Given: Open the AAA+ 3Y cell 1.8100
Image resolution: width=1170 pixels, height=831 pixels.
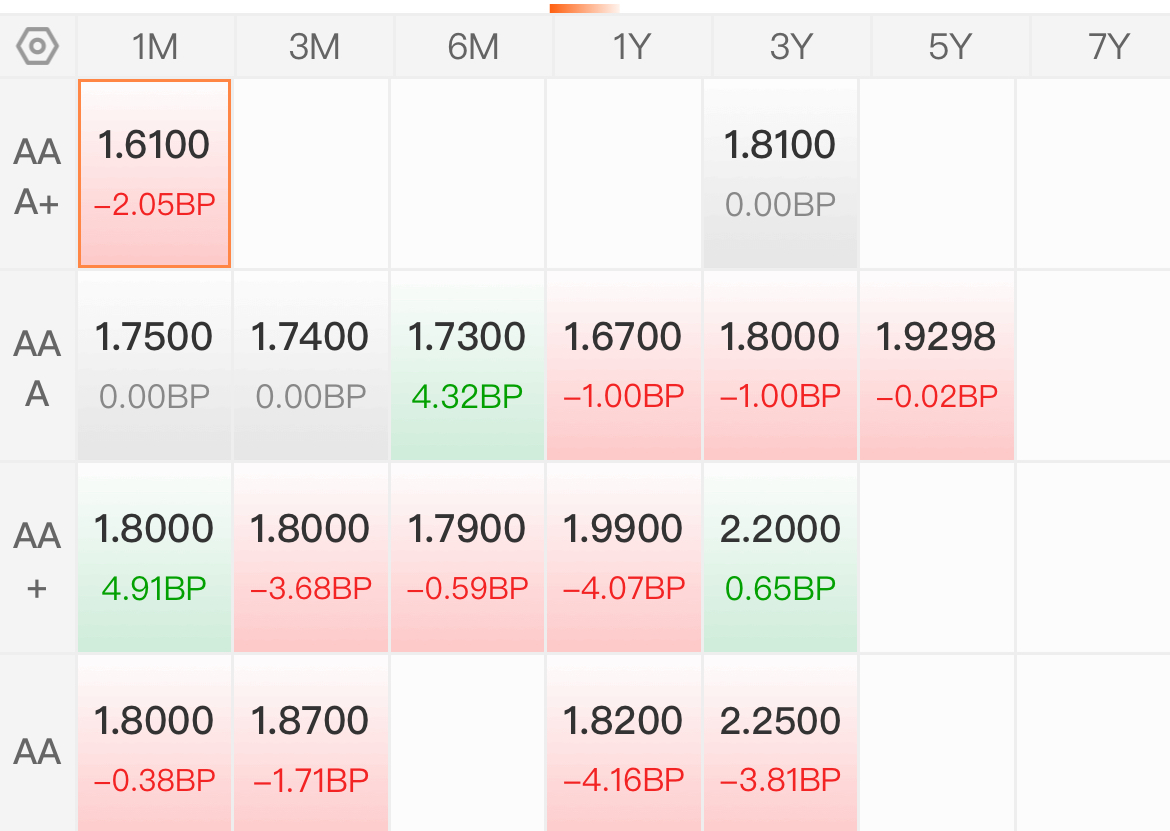Looking at the screenshot, I should [x=780, y=173].
